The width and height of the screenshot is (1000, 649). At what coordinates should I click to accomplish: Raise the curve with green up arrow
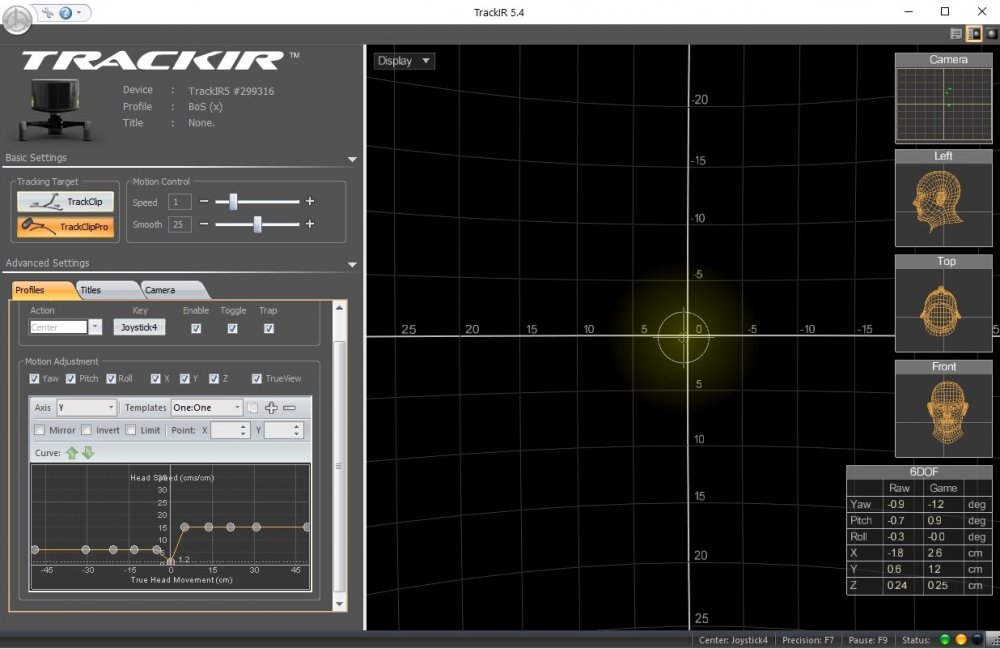(72, 453)
